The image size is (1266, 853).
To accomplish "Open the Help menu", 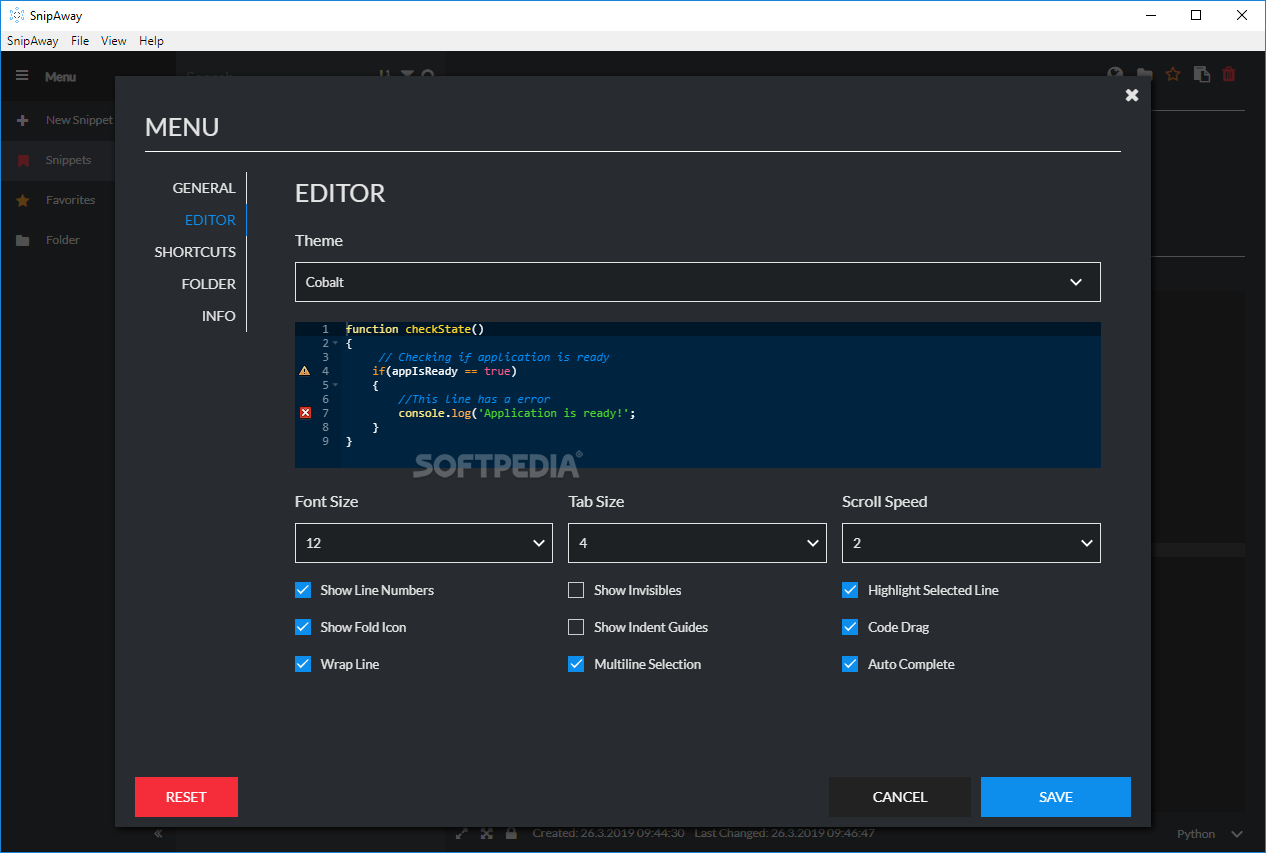I will 151,41.
